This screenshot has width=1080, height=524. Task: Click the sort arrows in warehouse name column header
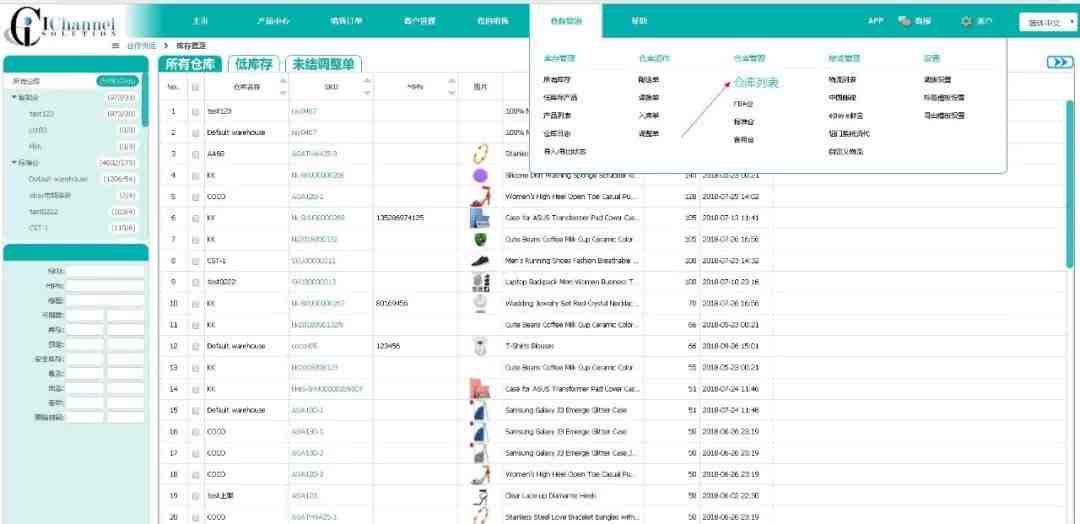[x=282, y=87]
